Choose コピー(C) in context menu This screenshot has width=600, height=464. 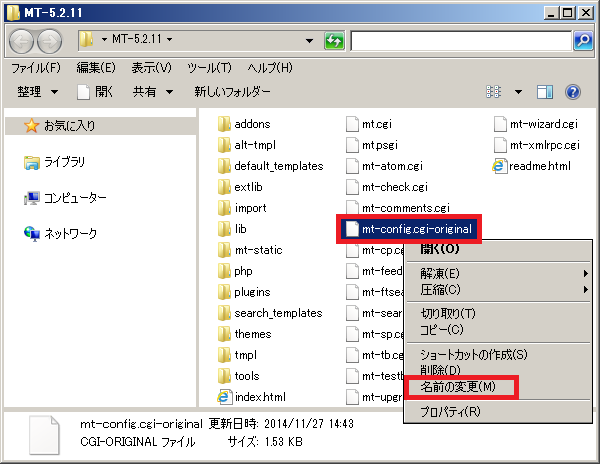point(497,330)
